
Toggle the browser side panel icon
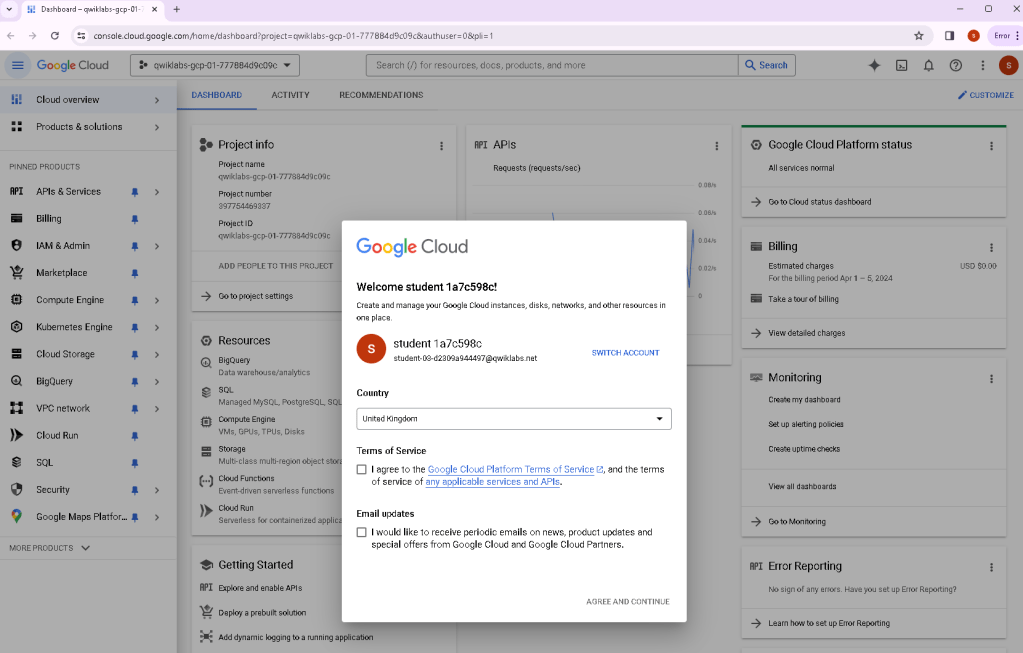point(949,36)
